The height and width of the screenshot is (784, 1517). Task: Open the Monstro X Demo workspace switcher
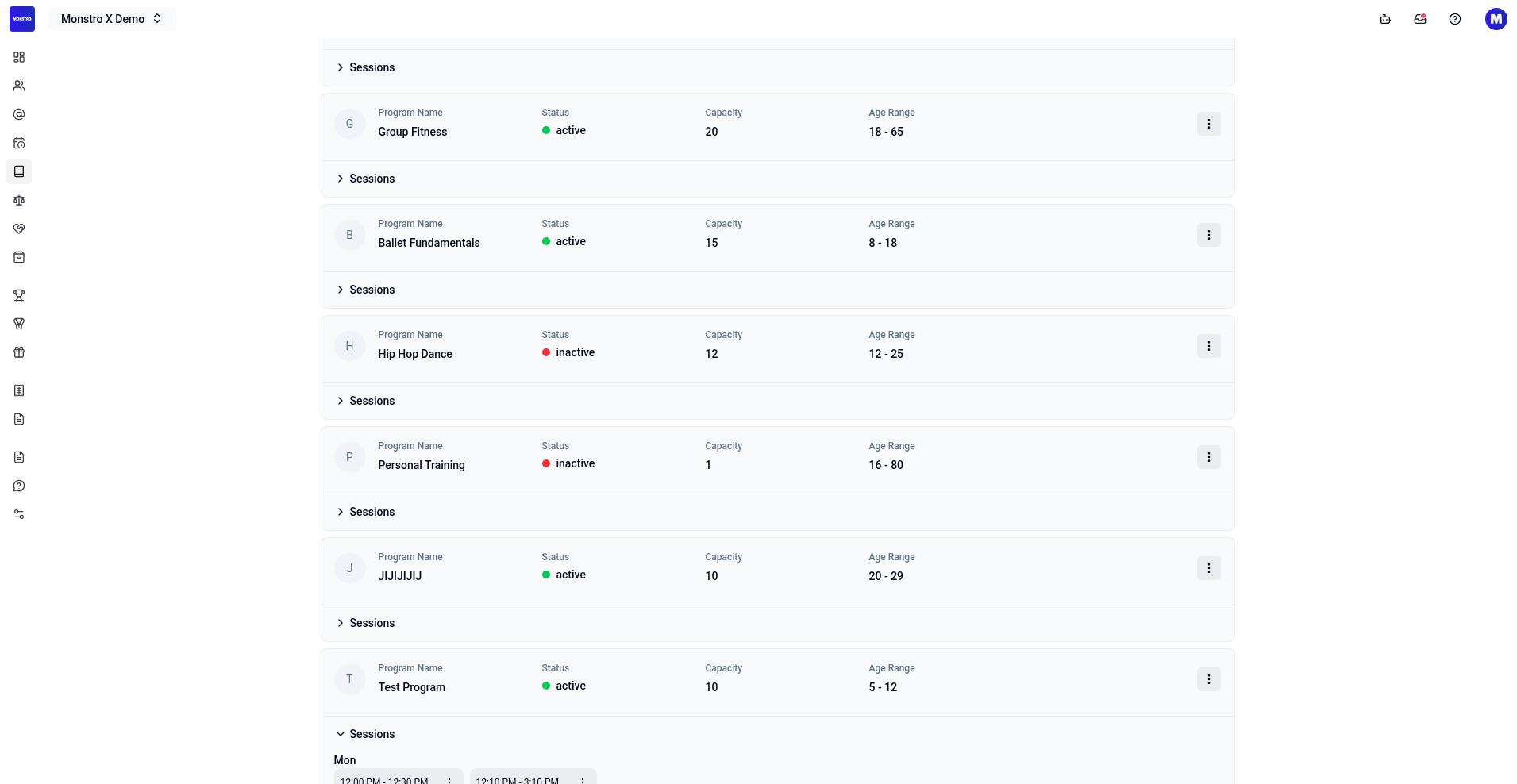pyautogui.click(x=112, y=19)
